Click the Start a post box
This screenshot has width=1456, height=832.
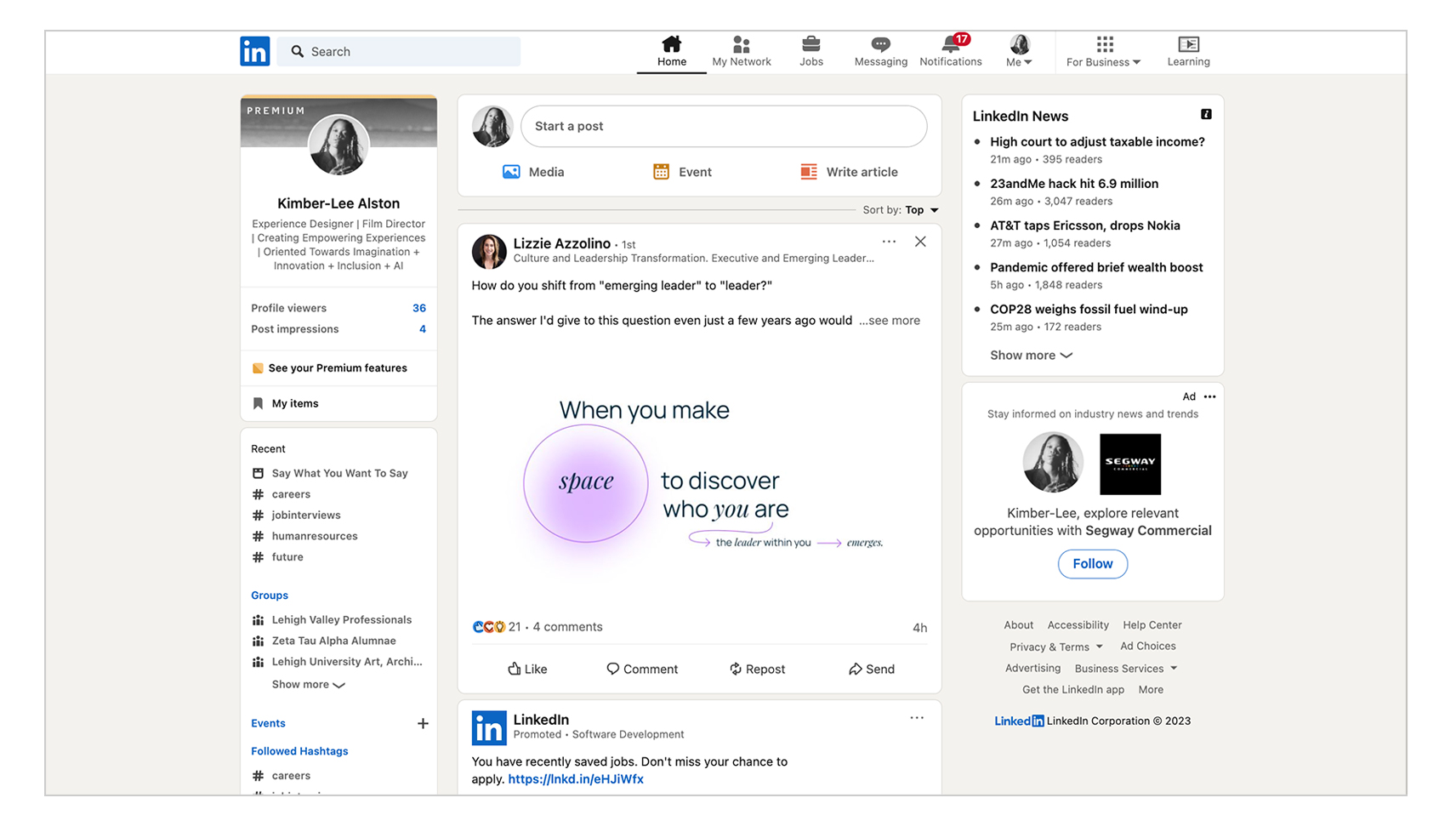click(x=724, y=126)
